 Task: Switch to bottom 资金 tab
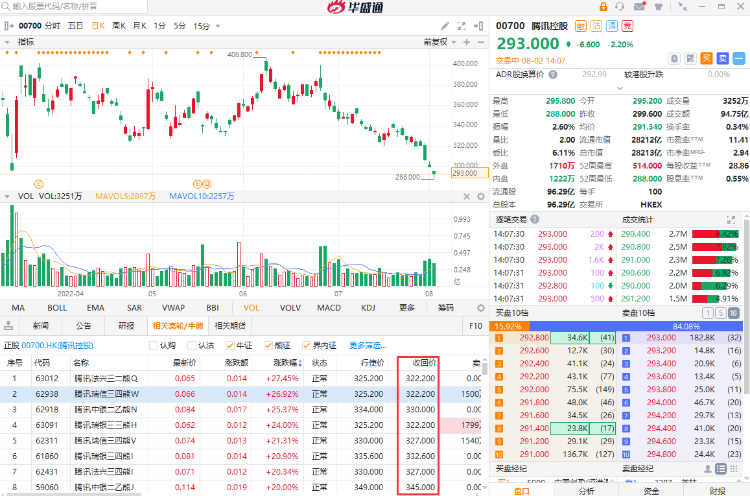[651, 491]
